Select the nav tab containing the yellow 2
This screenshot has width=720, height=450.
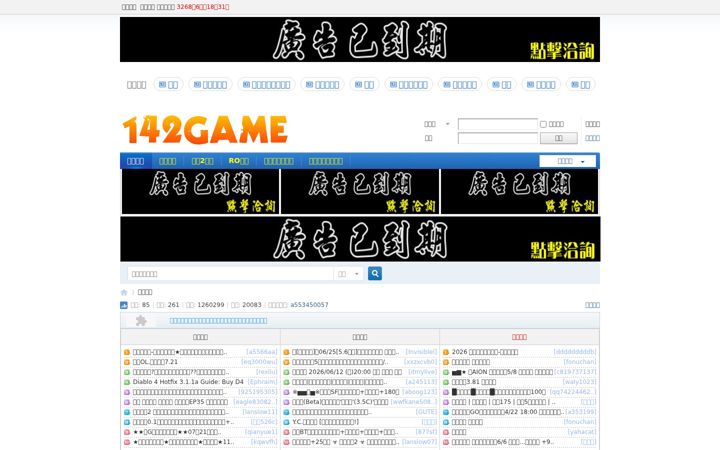click(x=202, y=161)
